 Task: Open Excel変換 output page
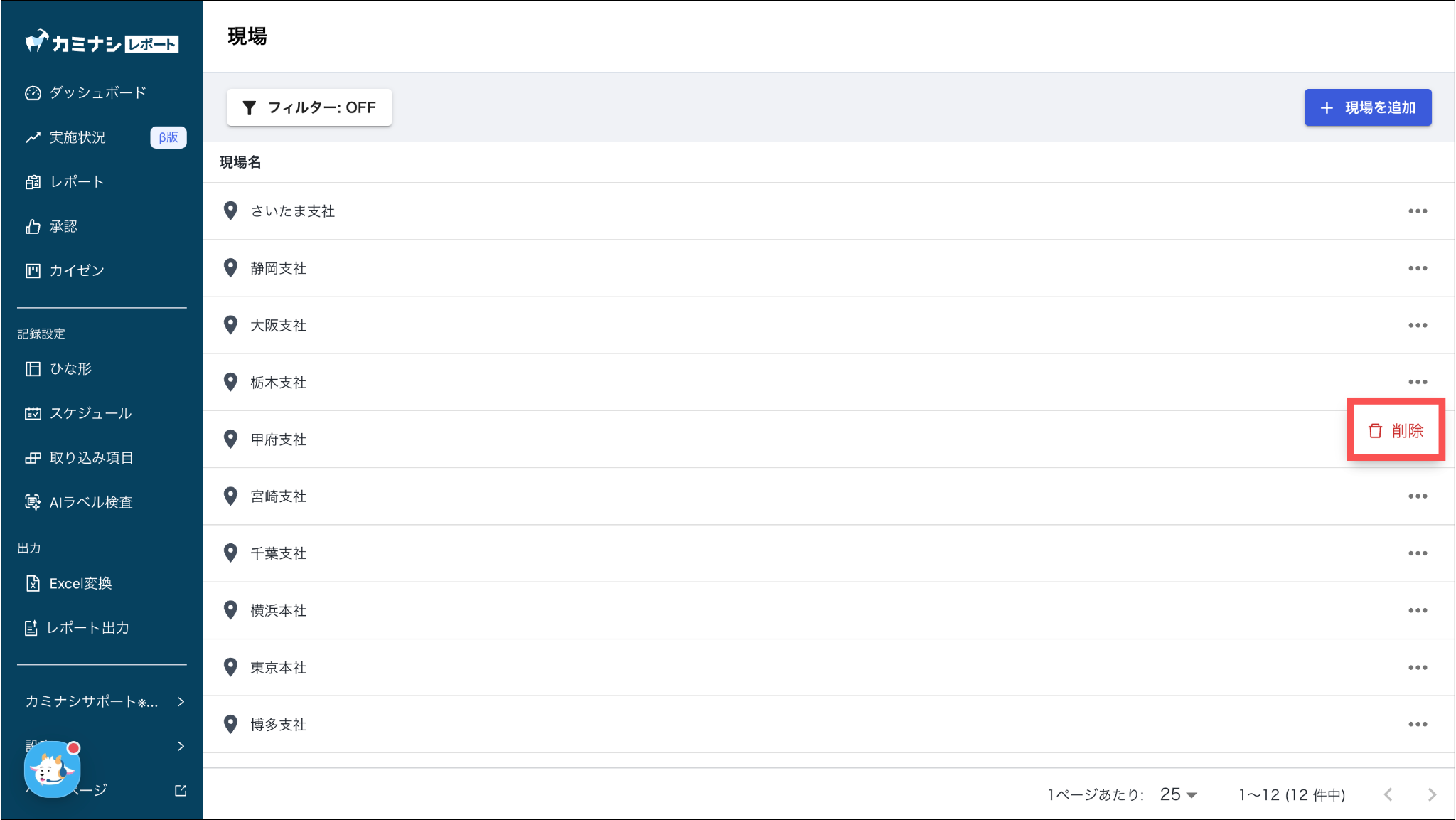[80, 583]
